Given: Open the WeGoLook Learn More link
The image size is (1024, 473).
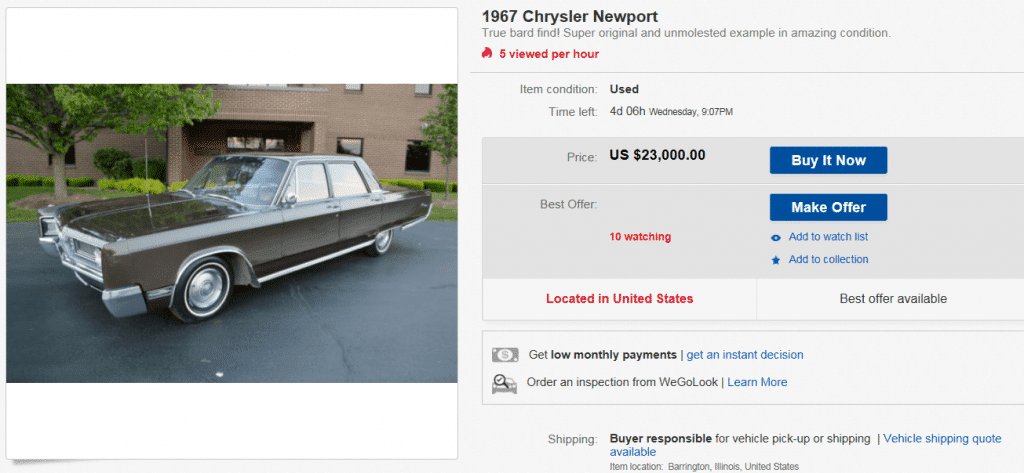Looking at the screenshot, I should pos(757,382).
